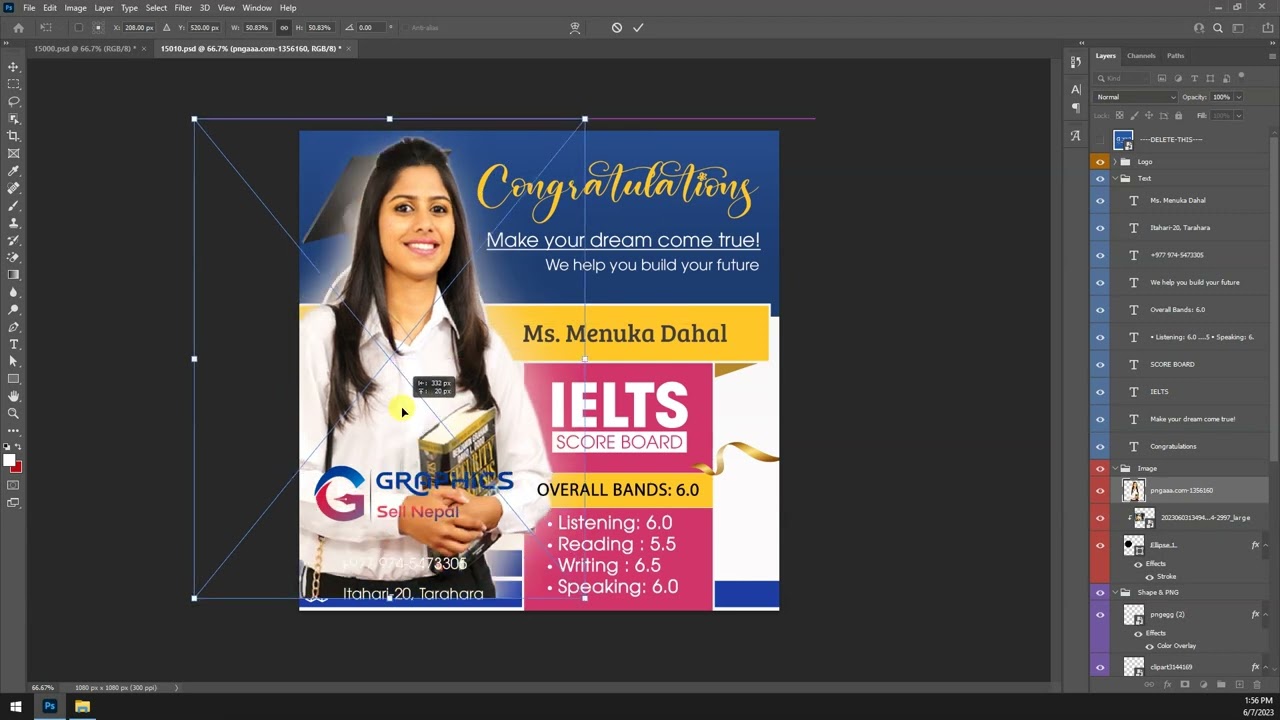
Task: Click the Delete layer trash icon
Action: click(1257, 685)
